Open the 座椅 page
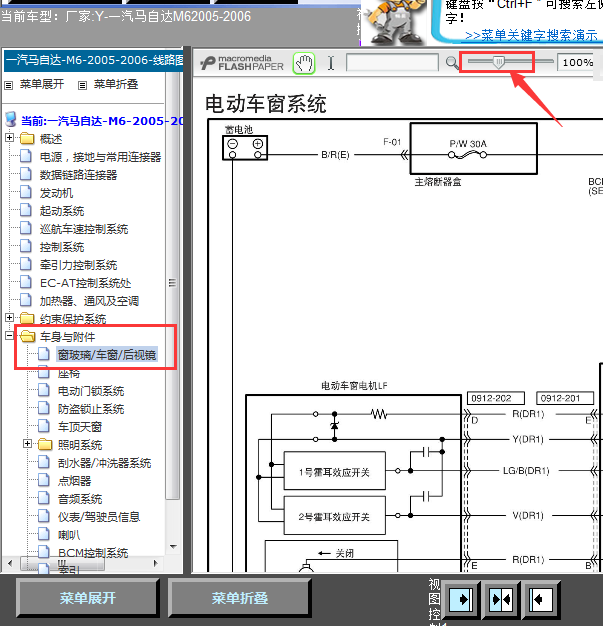This screenshot has height=630, width=603. tap(69, 373)
